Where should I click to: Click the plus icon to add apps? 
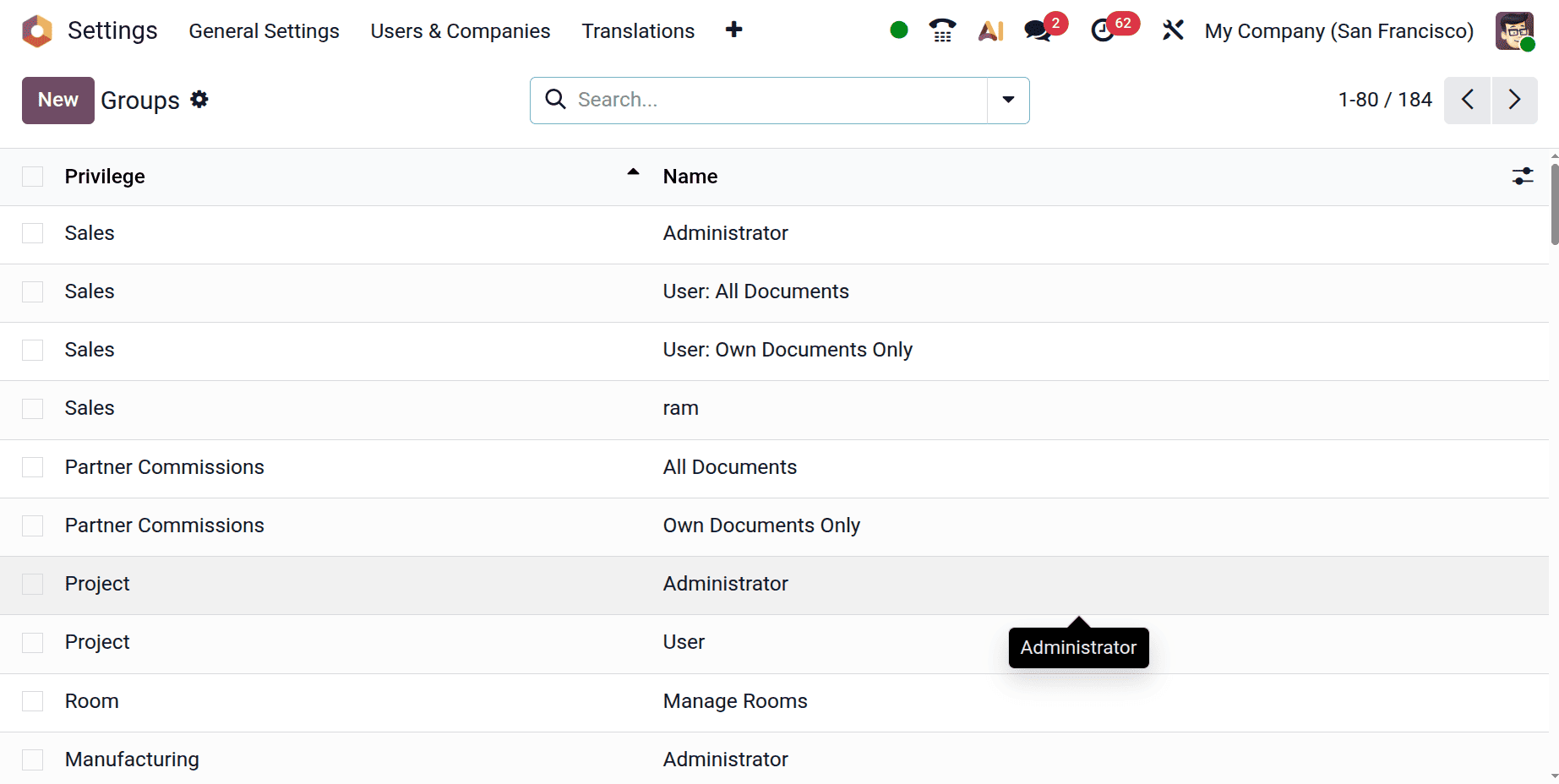point(733,30)
